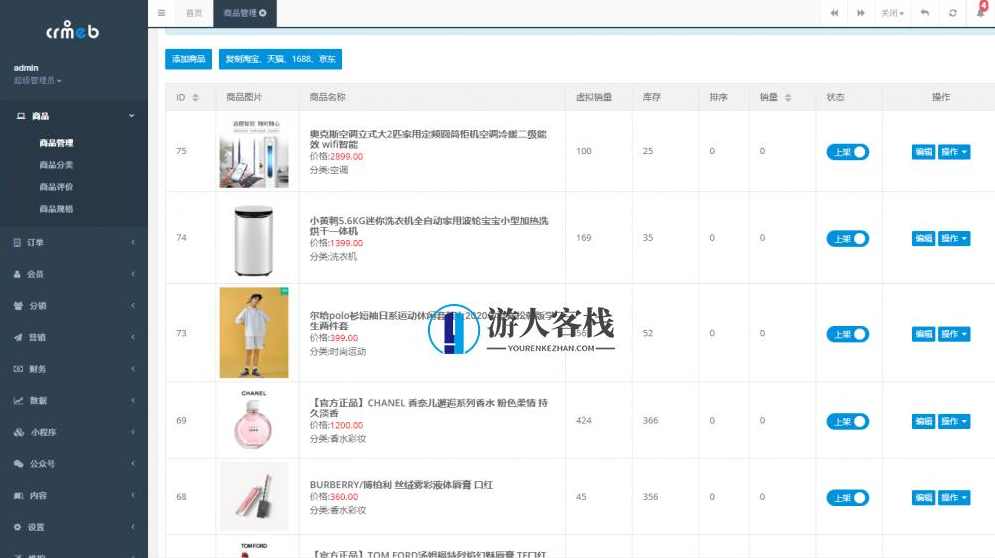Screen dimensions: 995x558
Task: Click price 2899.00 of product 75
Action: 346,156
